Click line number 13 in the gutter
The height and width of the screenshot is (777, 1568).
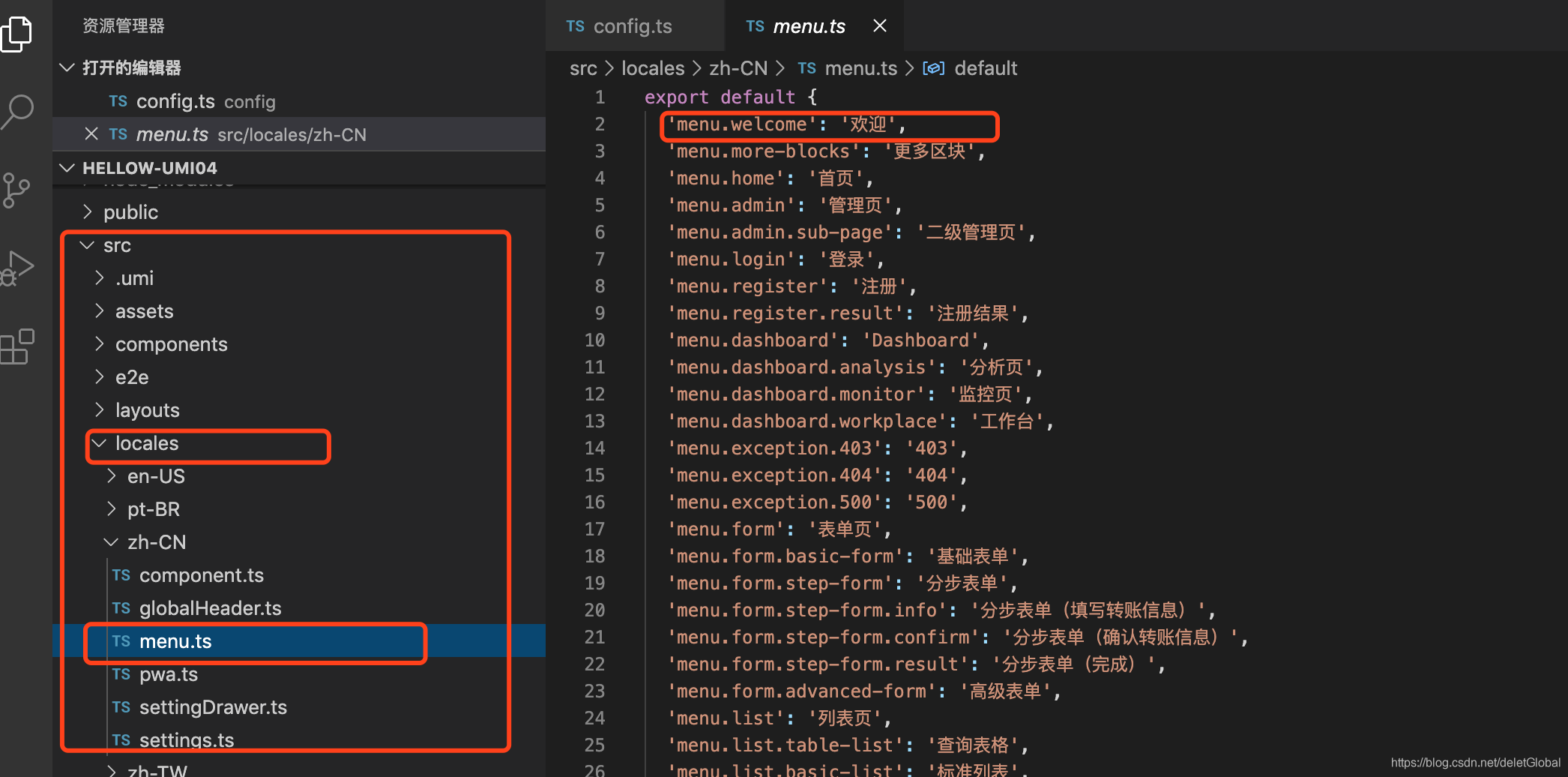click(x=594, y=421)
